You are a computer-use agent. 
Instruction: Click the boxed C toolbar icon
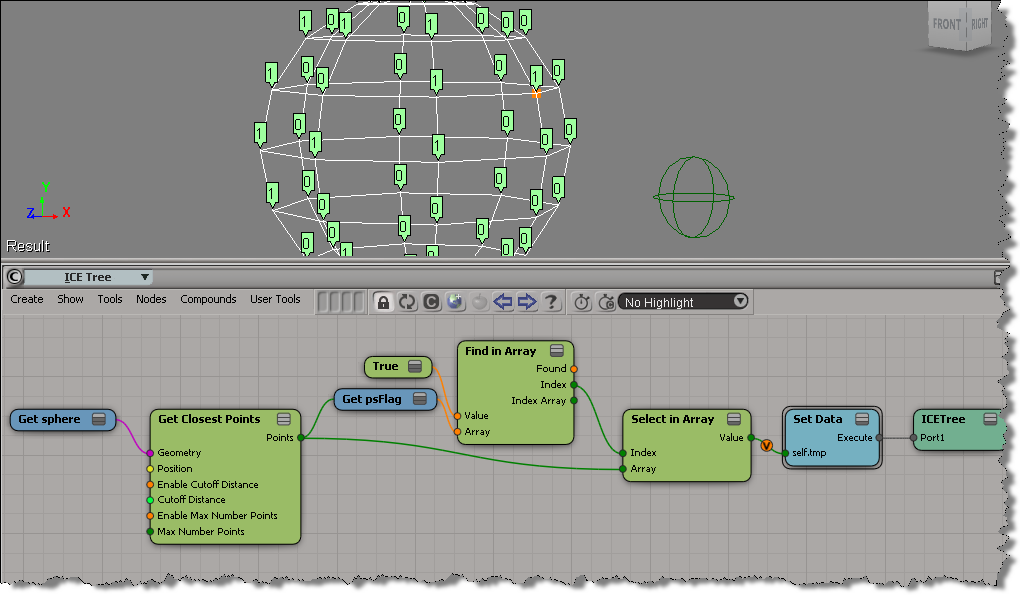coord(431,302)
